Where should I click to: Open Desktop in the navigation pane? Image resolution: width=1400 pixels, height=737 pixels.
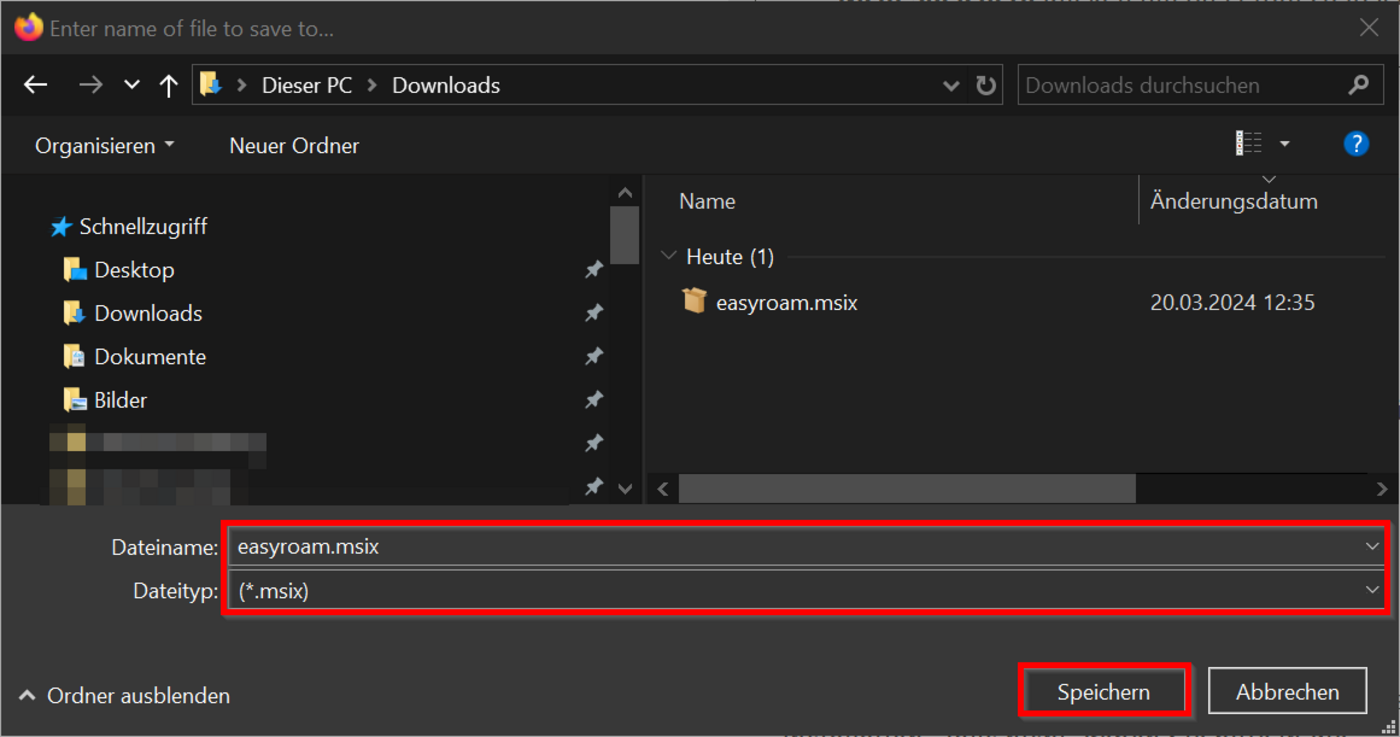[134, 270]
